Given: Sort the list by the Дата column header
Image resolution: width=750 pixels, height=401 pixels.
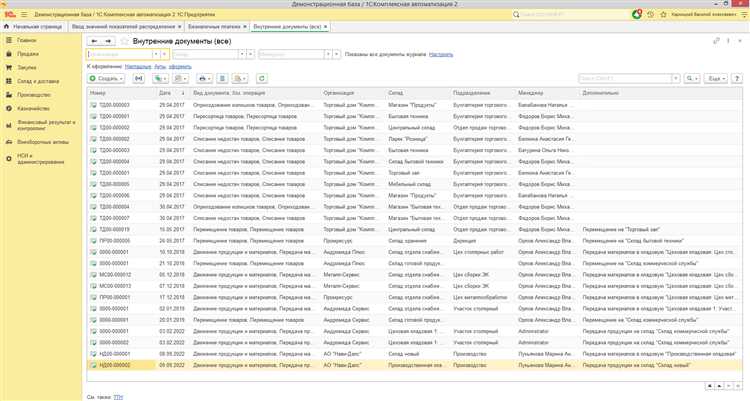Looking at the screenshot, I should [165, 92].
